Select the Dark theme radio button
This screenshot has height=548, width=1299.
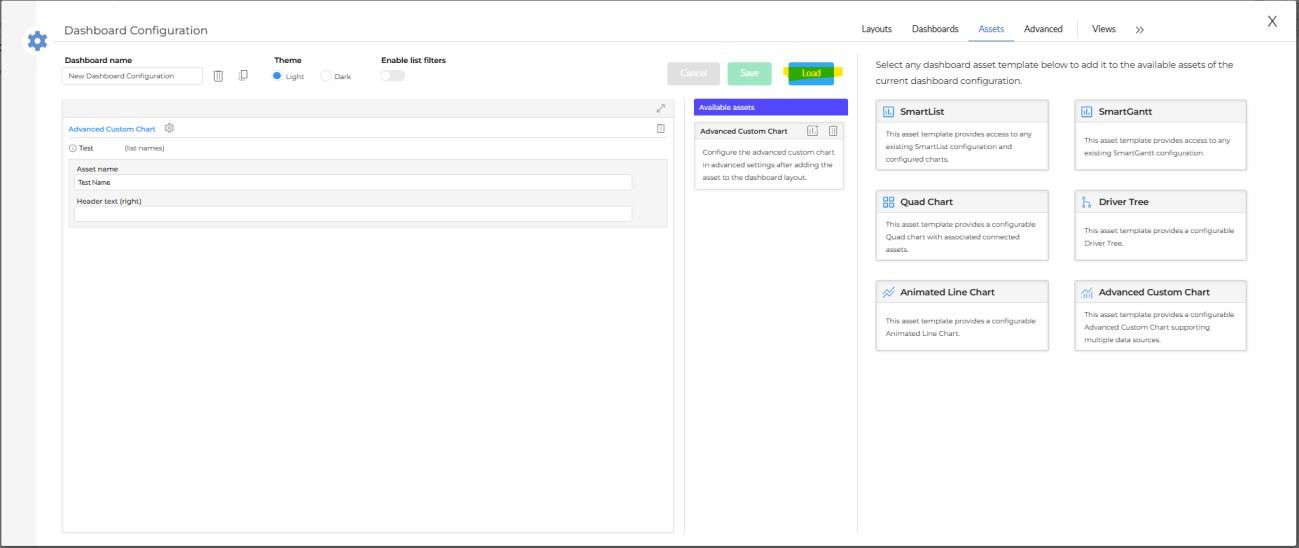coord(325,76)
